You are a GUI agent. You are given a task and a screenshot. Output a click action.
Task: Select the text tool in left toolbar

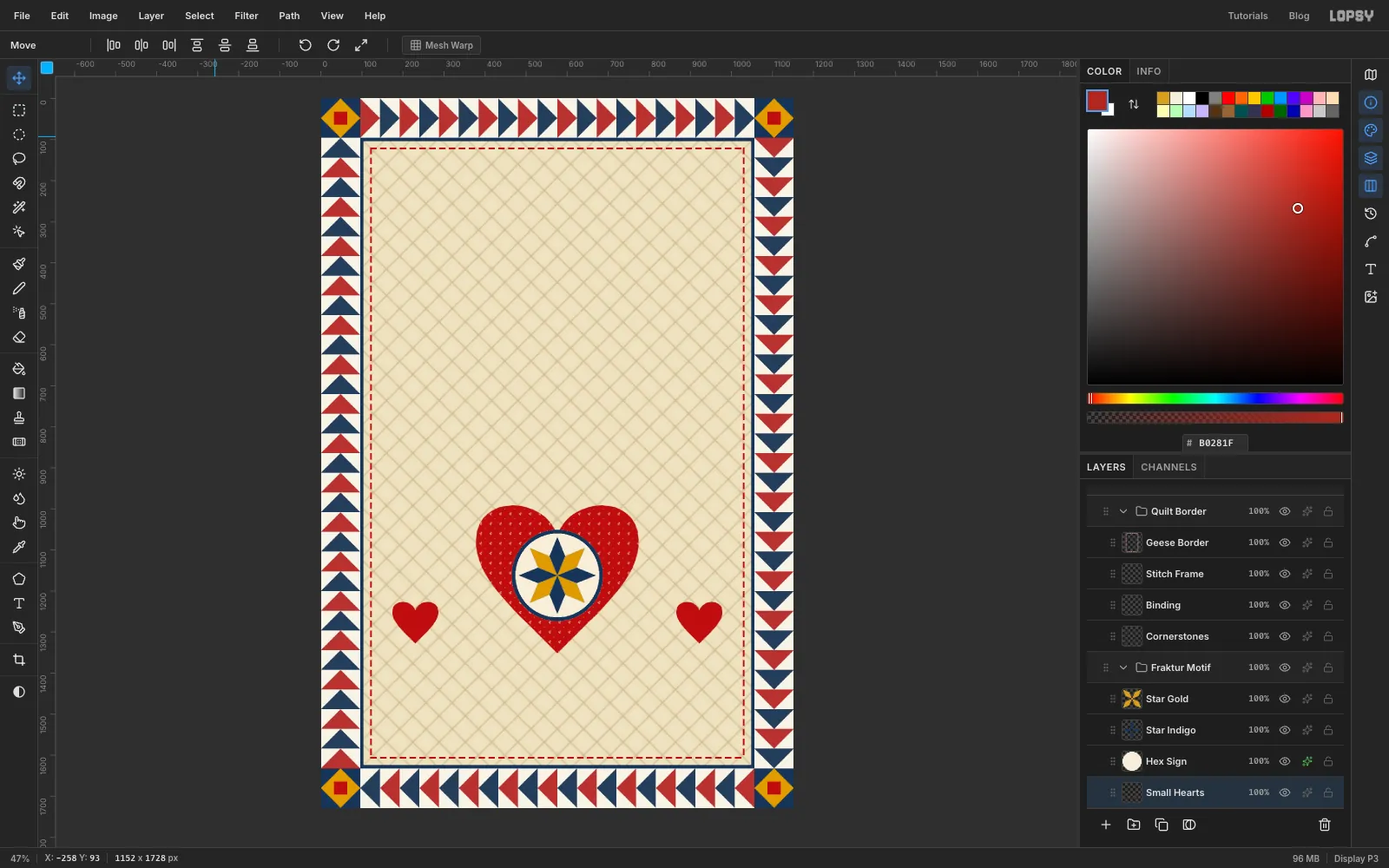coord(19,603)
